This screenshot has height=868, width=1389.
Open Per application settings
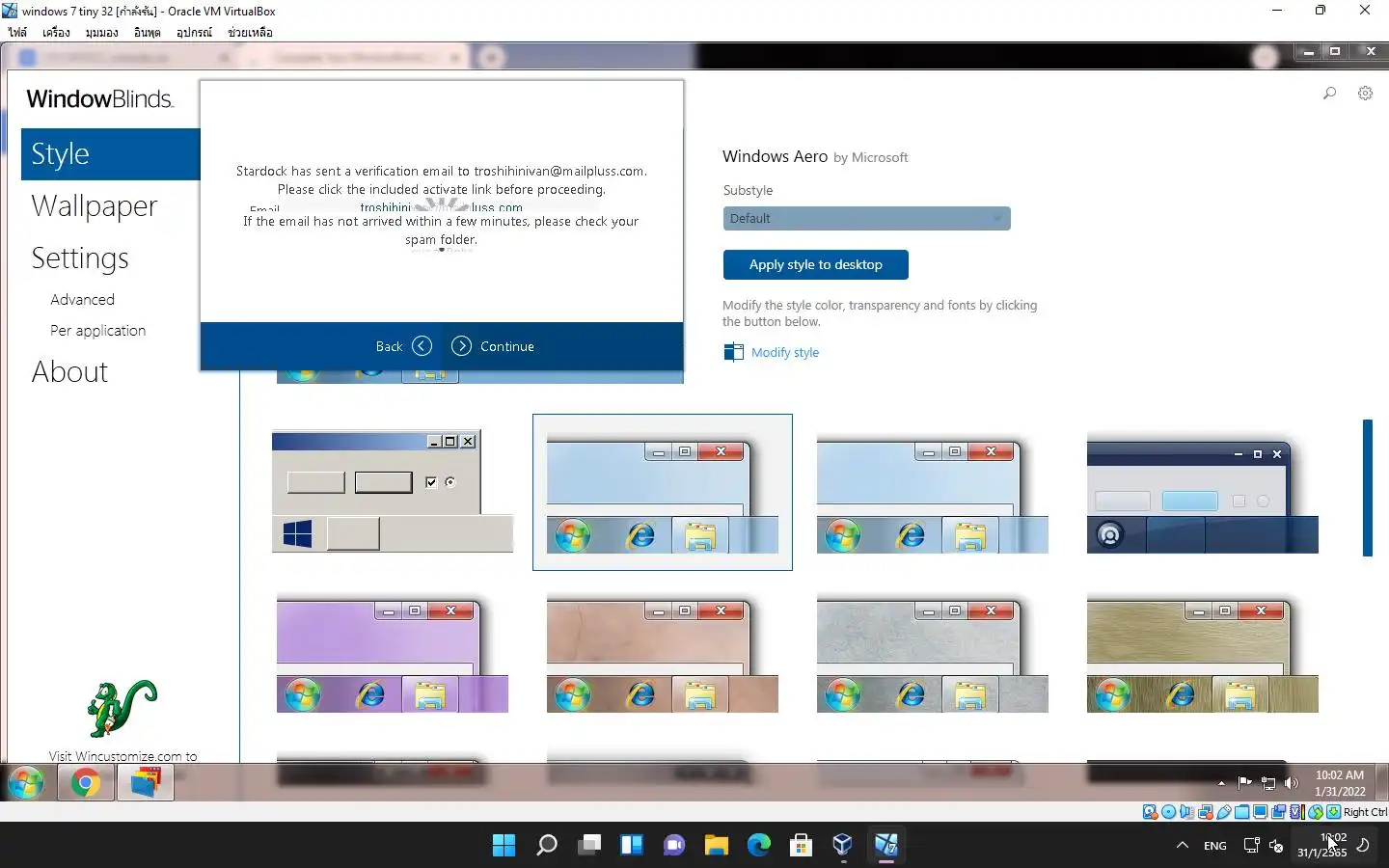97,330
